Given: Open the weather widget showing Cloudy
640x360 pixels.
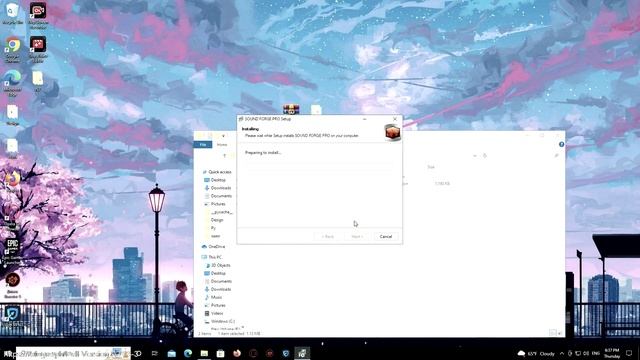Looking at the screenshot, I should click(536, 353).
